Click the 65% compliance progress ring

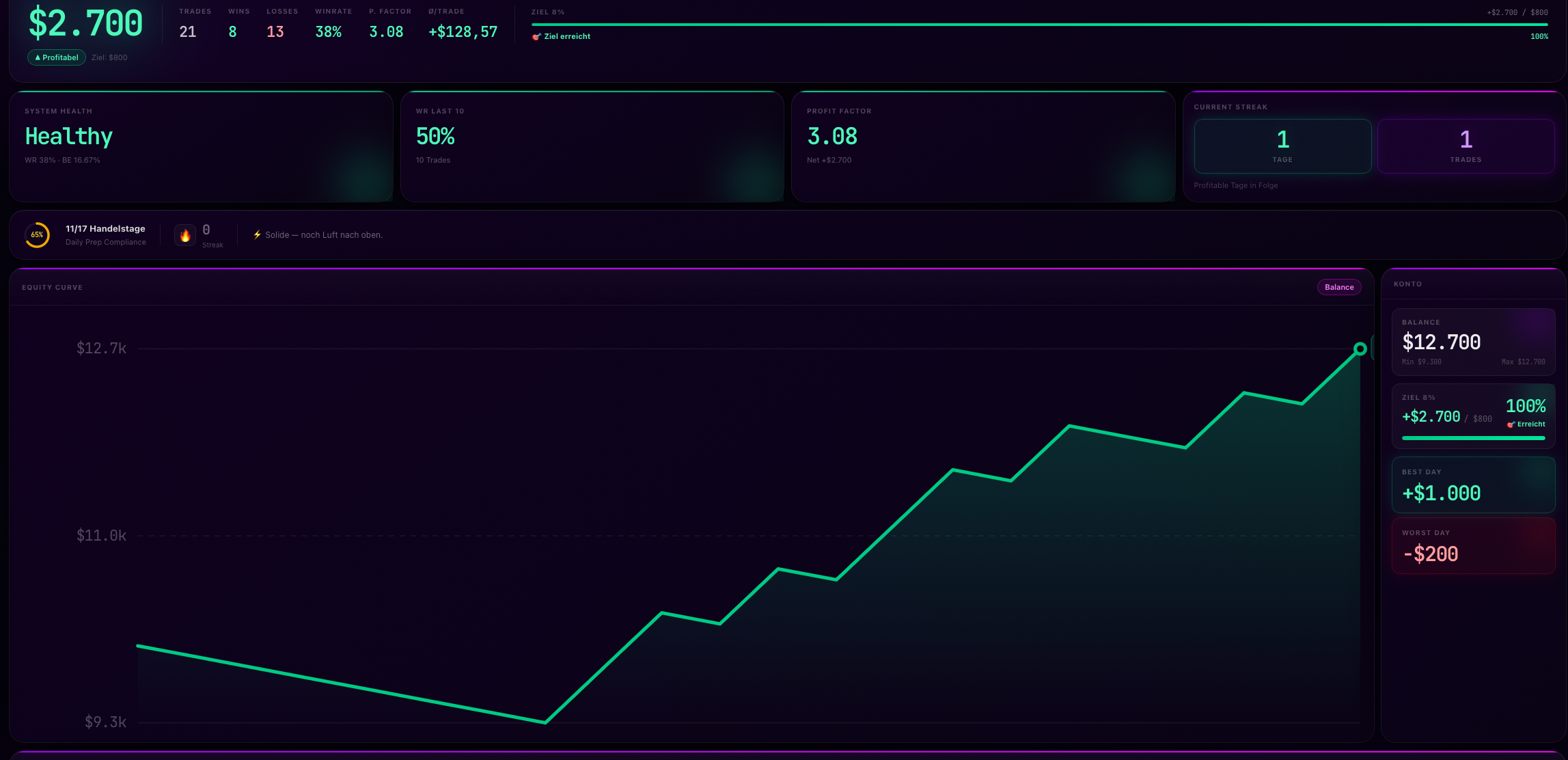[x=37, y=235]
